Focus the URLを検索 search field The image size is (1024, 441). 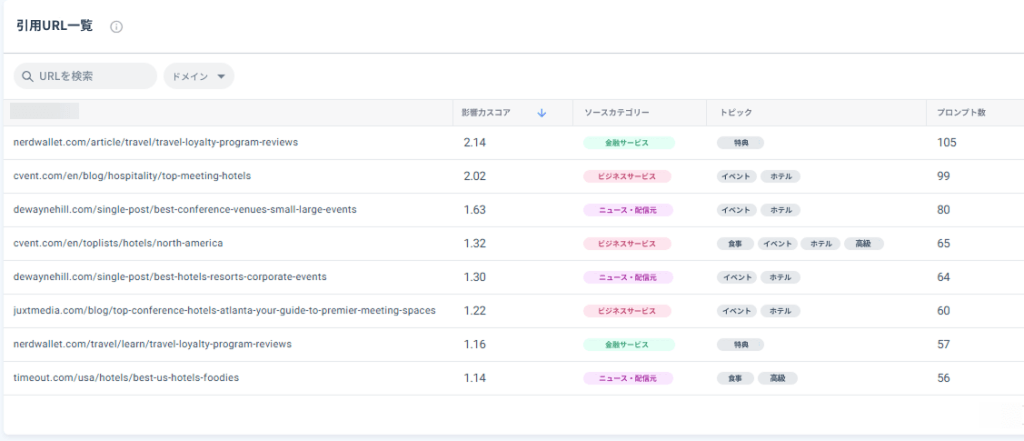(86, 76)
